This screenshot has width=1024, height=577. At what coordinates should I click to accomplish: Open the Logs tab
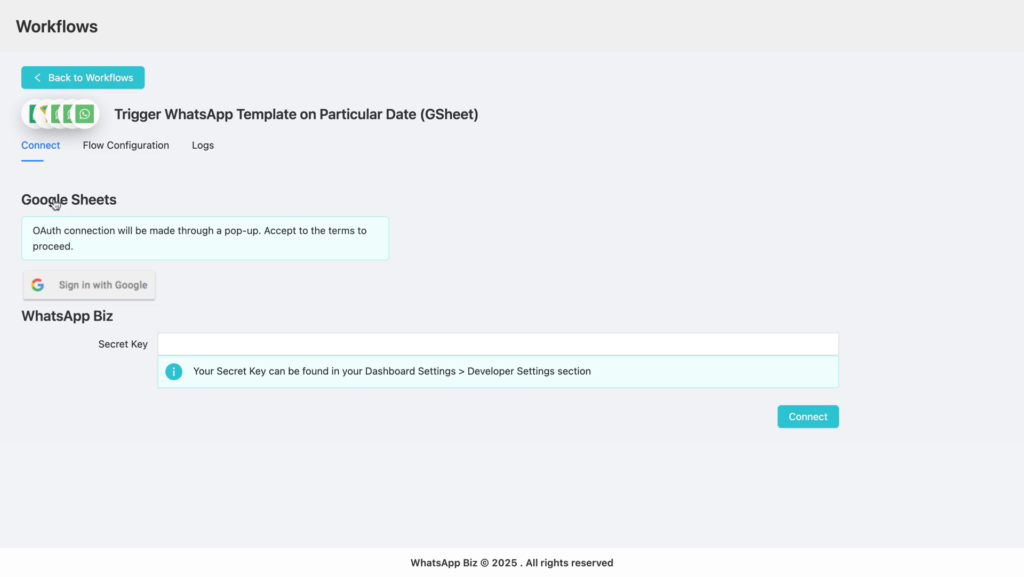pos(203,145)
